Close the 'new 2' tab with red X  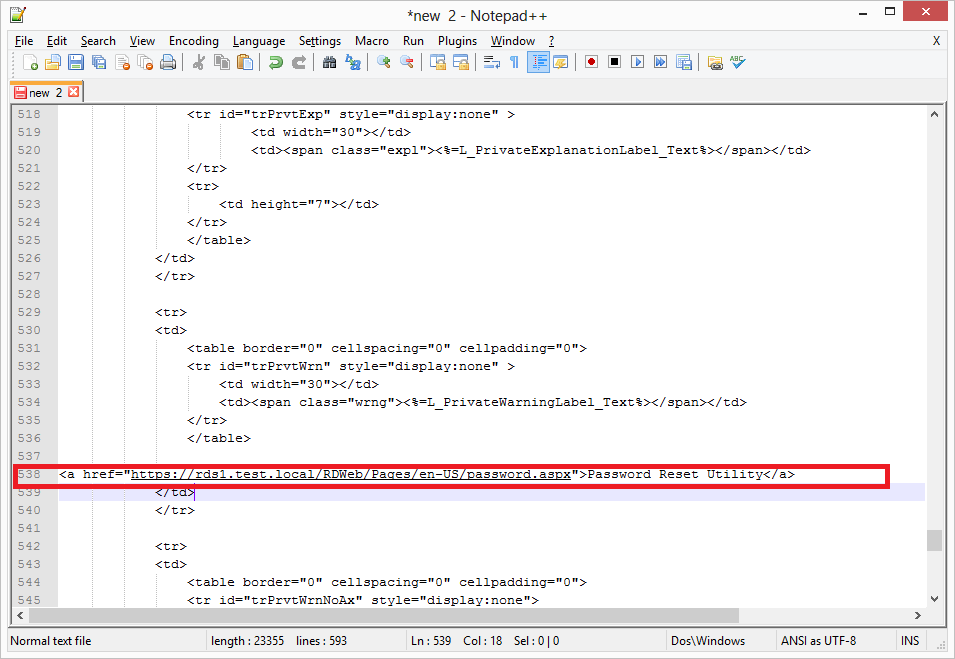pos(74,92)
